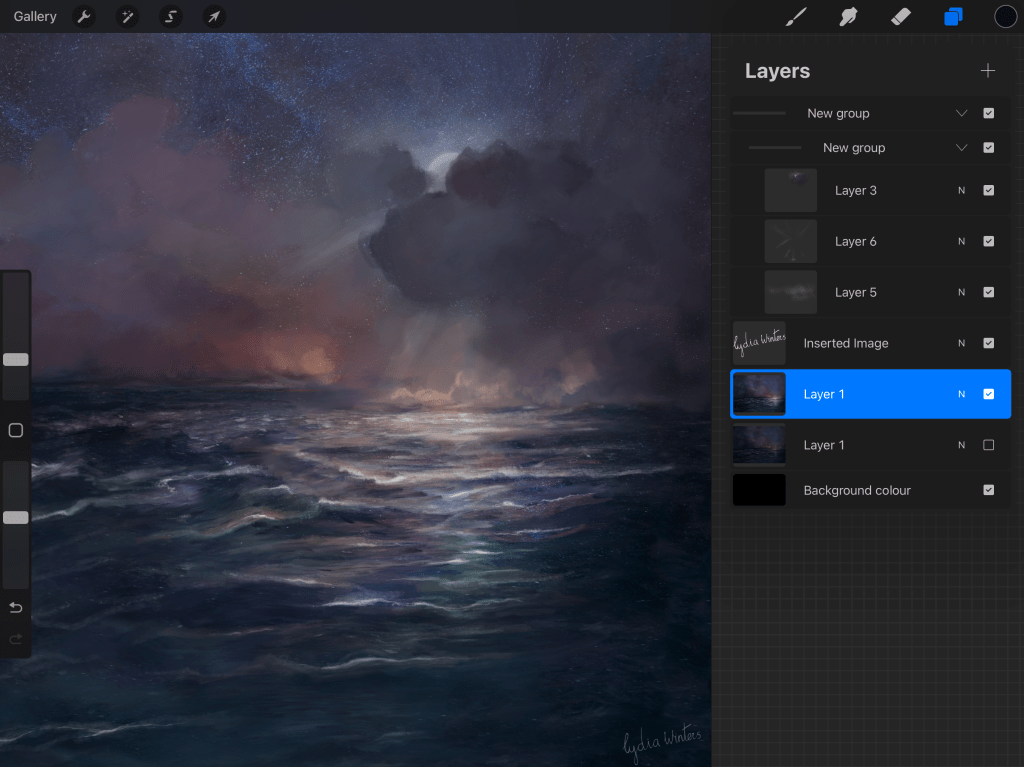Image resolution: width=1024 pixels, height=767 pixels.
Task: Activate the Selection tool
Action: [x=171, y=17]
